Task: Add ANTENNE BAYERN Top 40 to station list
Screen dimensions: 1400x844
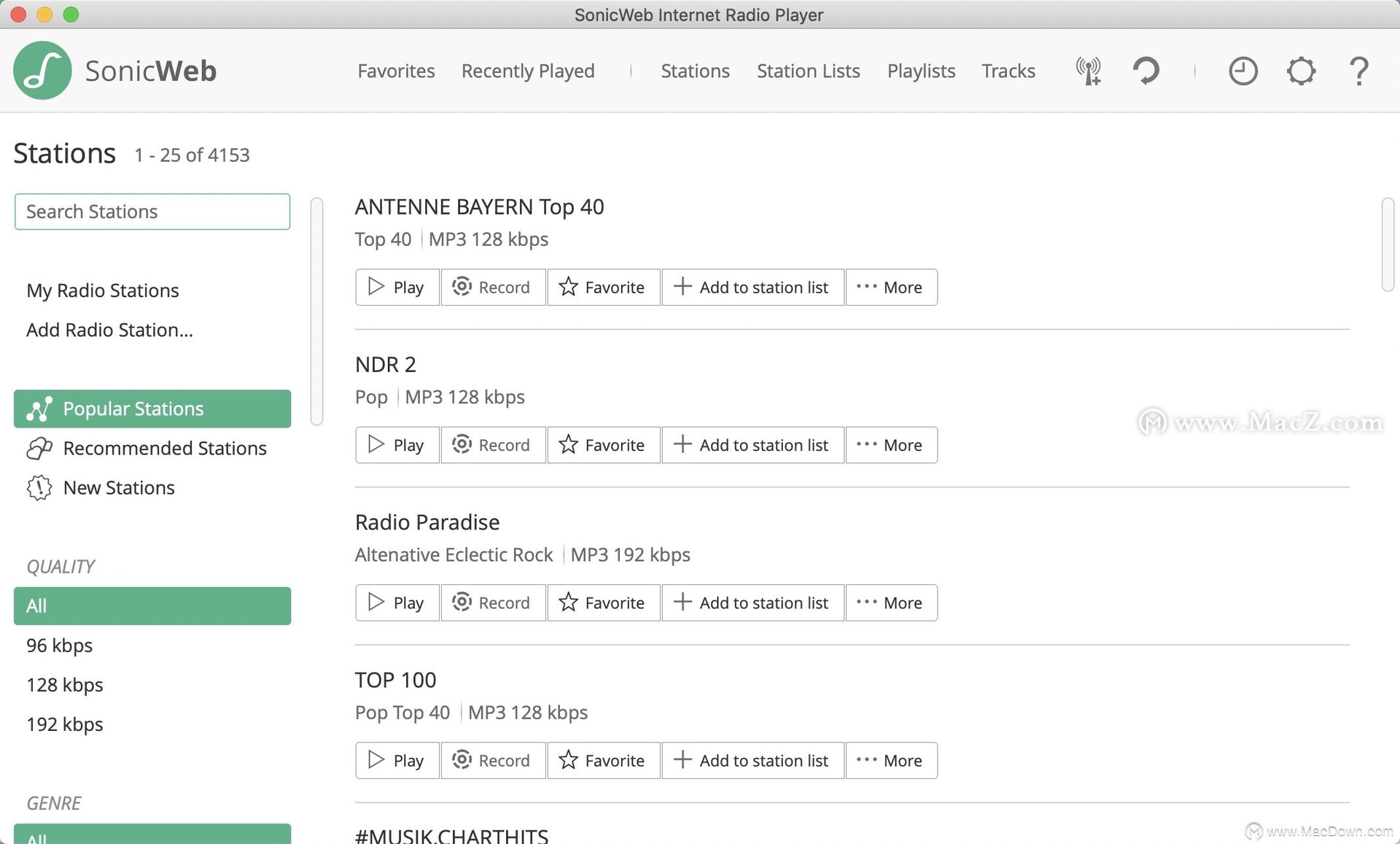Action: [x=752, y=287]
